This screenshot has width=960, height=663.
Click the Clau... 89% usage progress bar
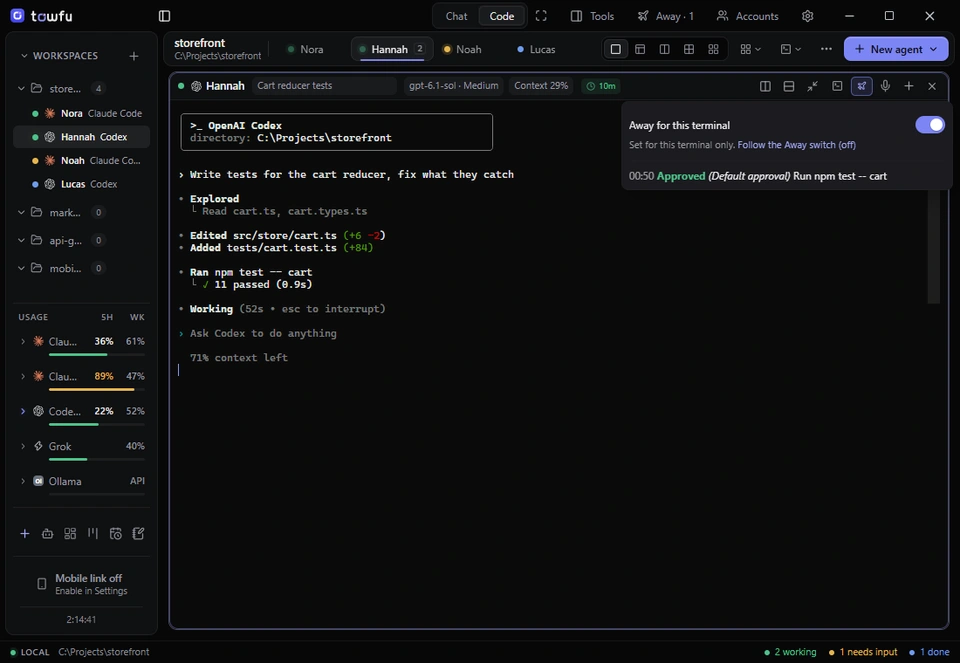pos(97,389)
